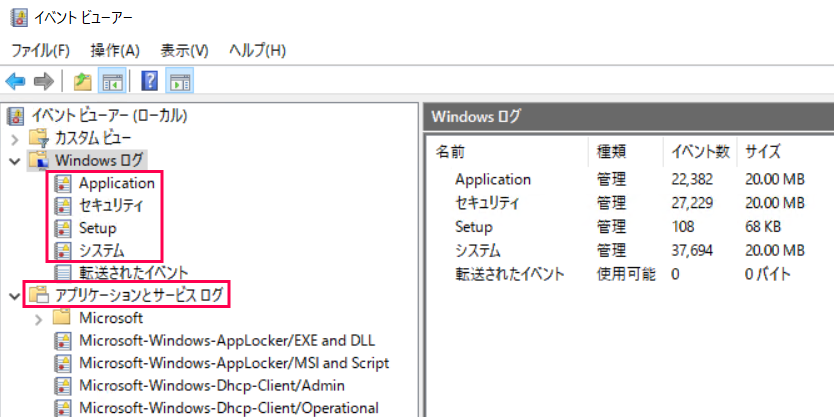
Task: Click the Windows ログ folder icon
Action: click(x=39, y=160)
